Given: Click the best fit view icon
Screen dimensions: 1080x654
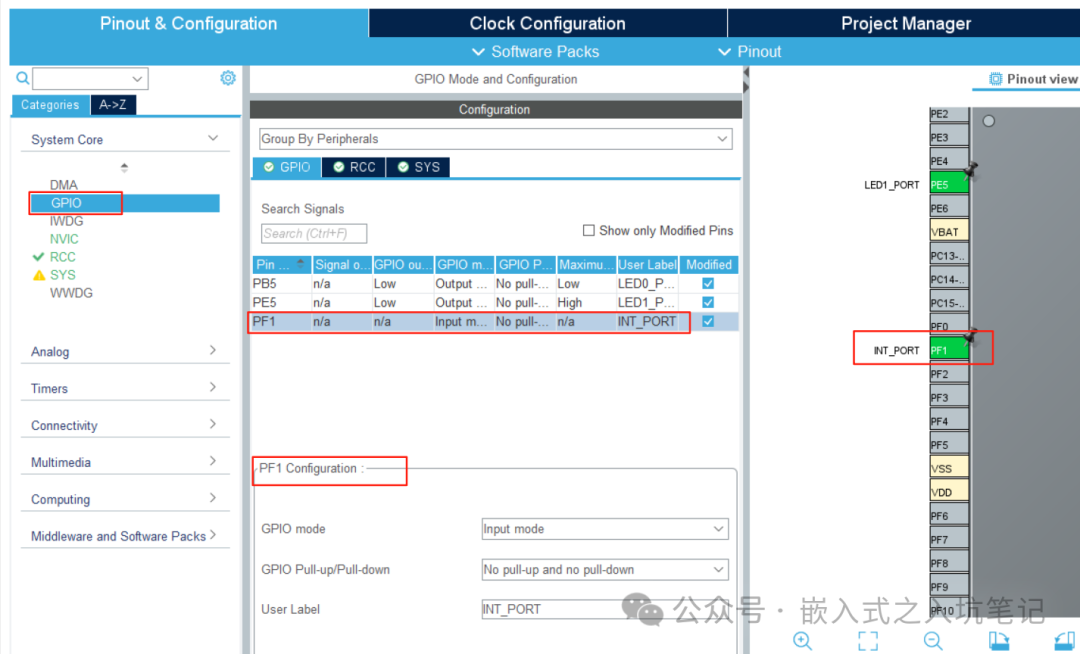Looking at the screenshot, I should tap(867, 641).
